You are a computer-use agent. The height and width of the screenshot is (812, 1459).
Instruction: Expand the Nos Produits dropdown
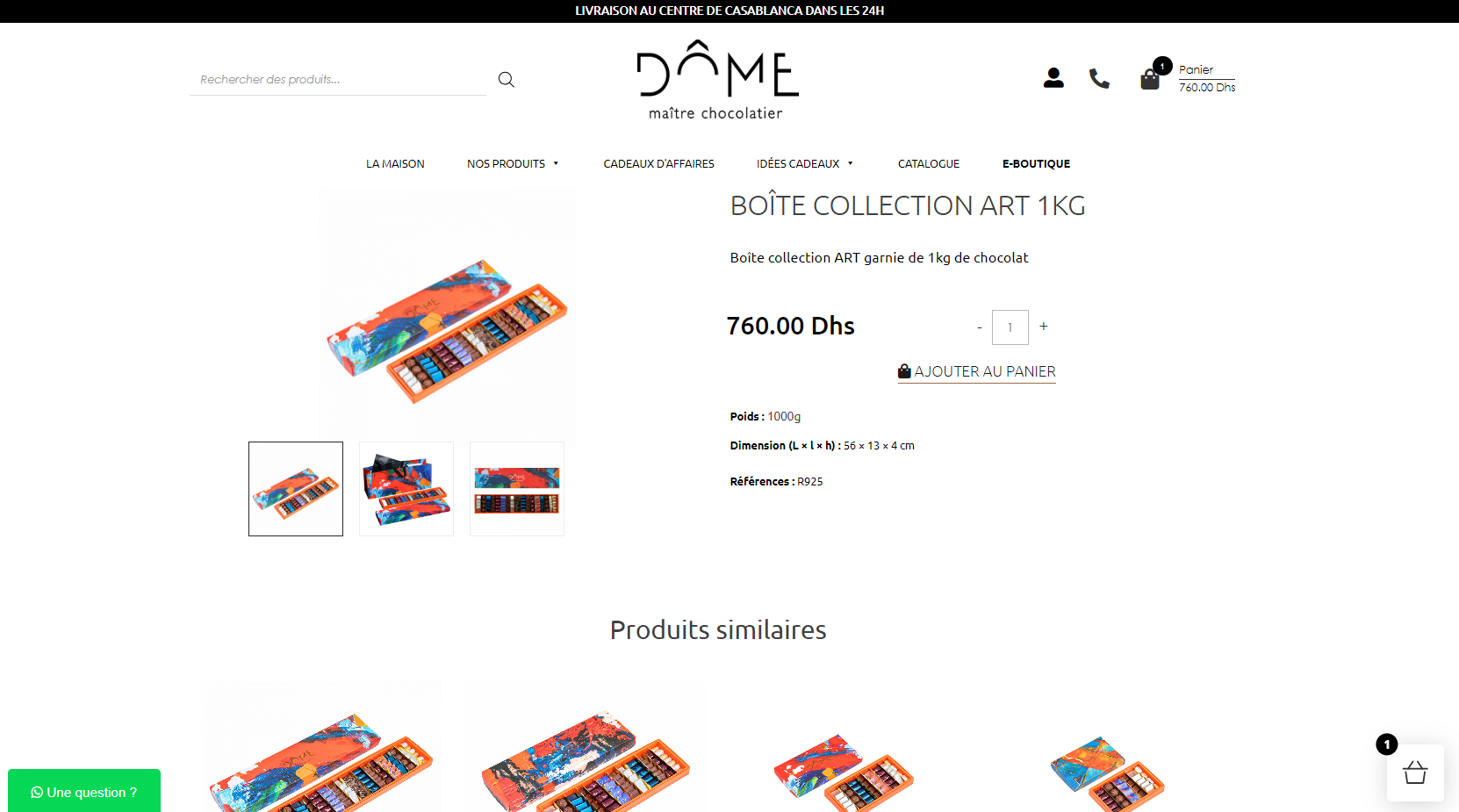(x=513, y=164)
